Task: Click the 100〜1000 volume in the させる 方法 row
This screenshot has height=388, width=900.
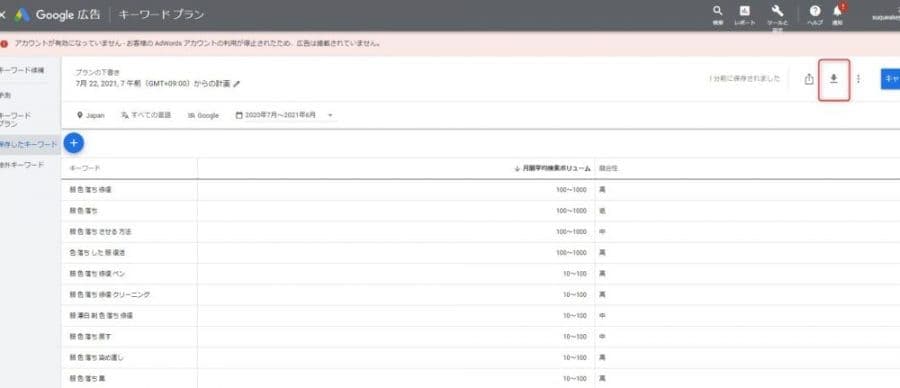Action: point(571,232)
